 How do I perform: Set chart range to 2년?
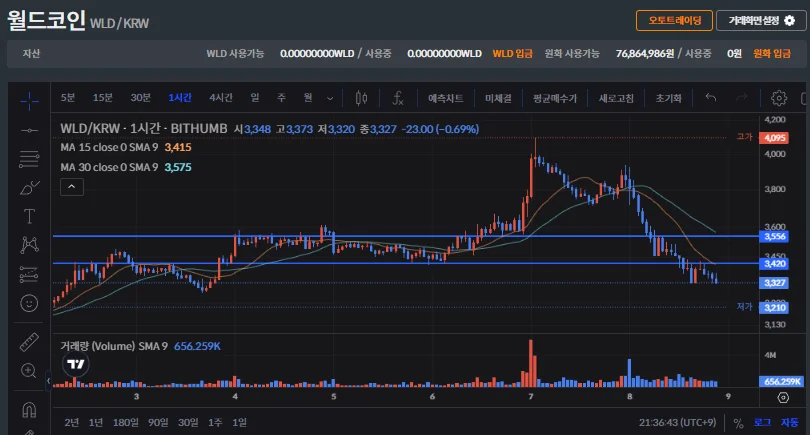(x=71, y=423)
